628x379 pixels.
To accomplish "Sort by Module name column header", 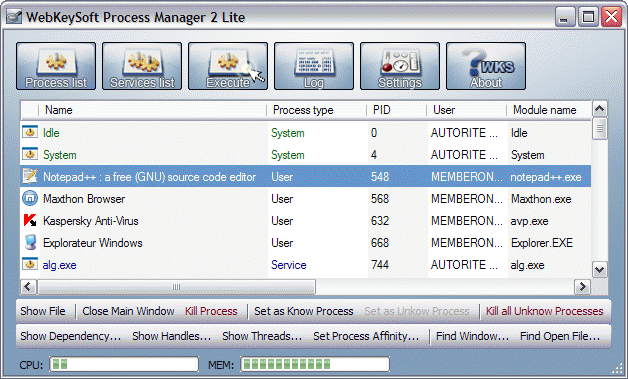I will point(549,110).
